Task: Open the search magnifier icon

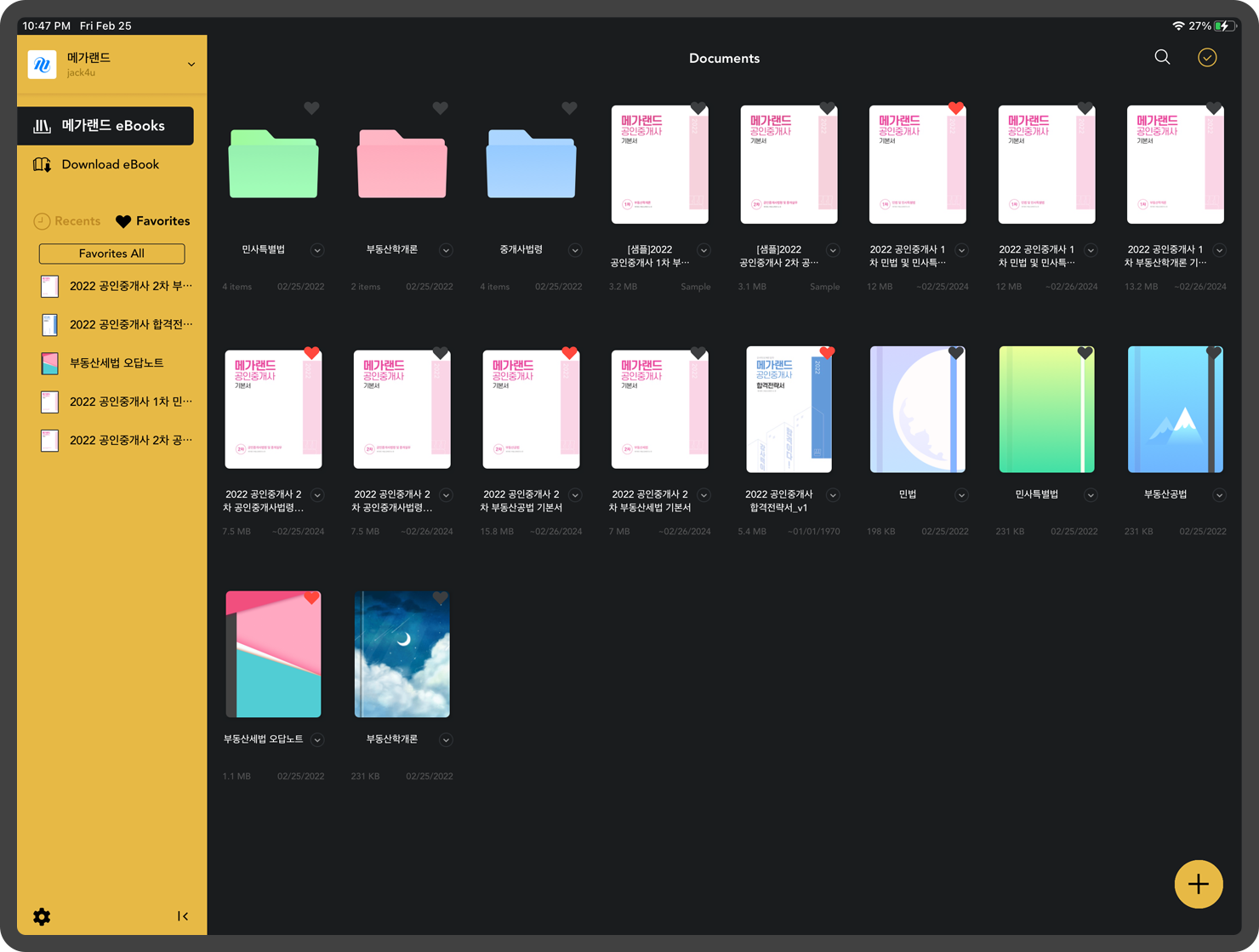Action: click(1162, 57)
